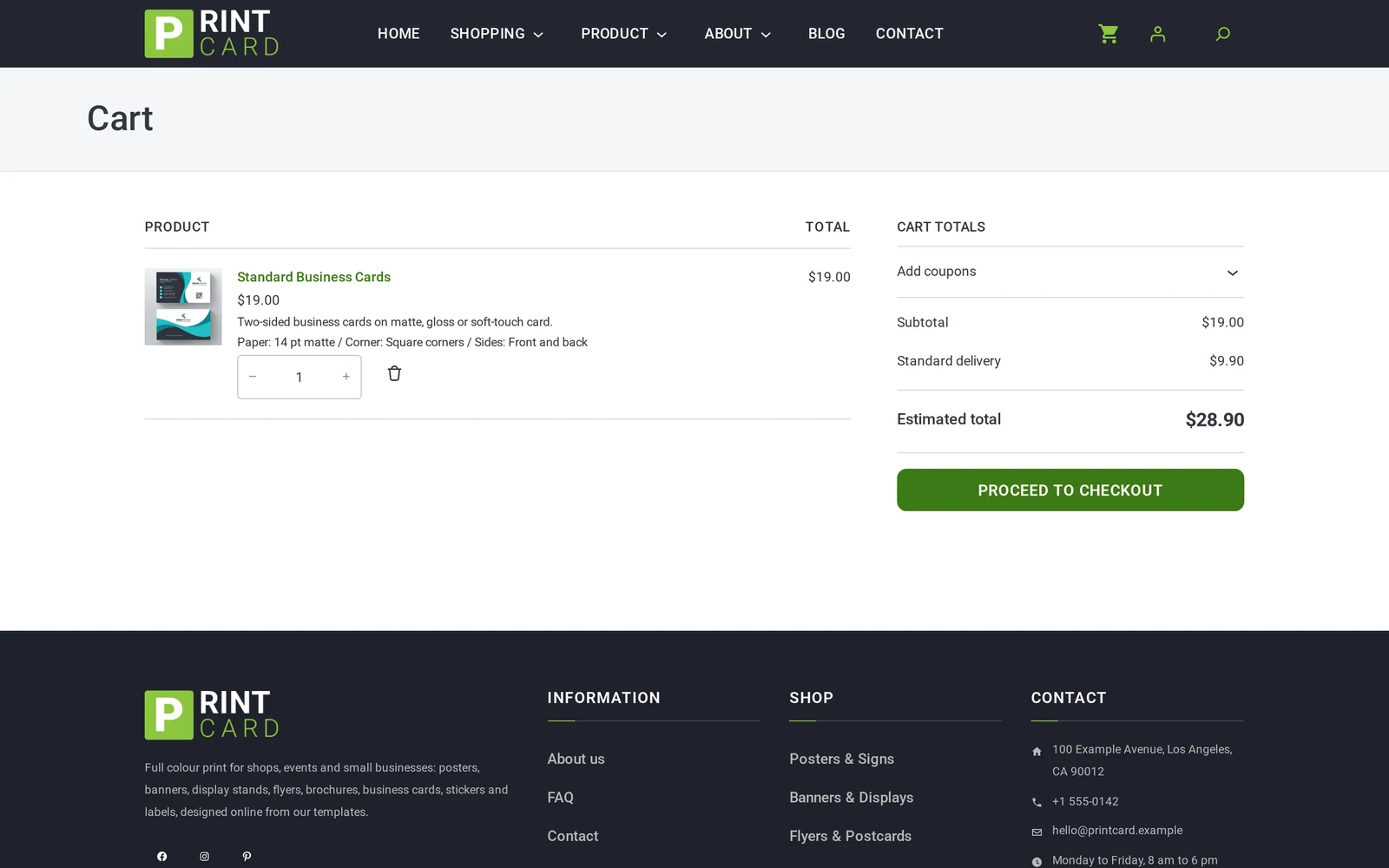Open the shopping cart icon in header
Screen dimensions: 1389x868
click(1108, 34)
